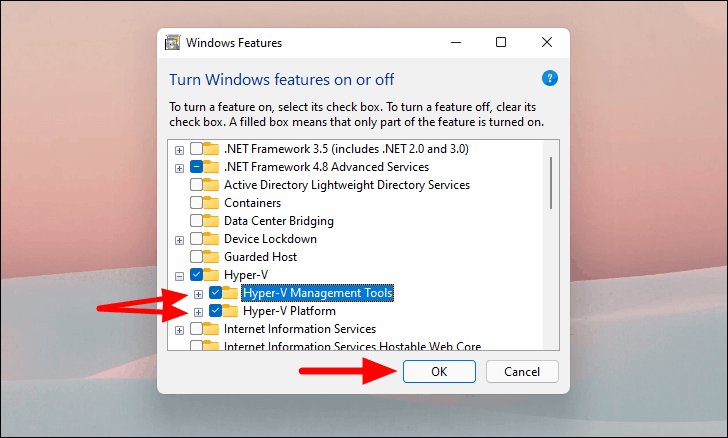Click the Internet Information Services folder icon
728x438 pixels.
tap(211, 329)
